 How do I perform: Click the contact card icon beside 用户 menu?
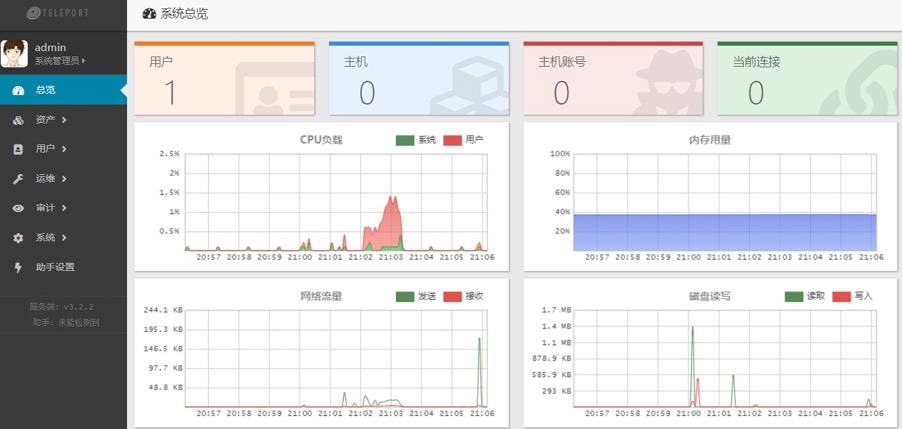[18, 149]
